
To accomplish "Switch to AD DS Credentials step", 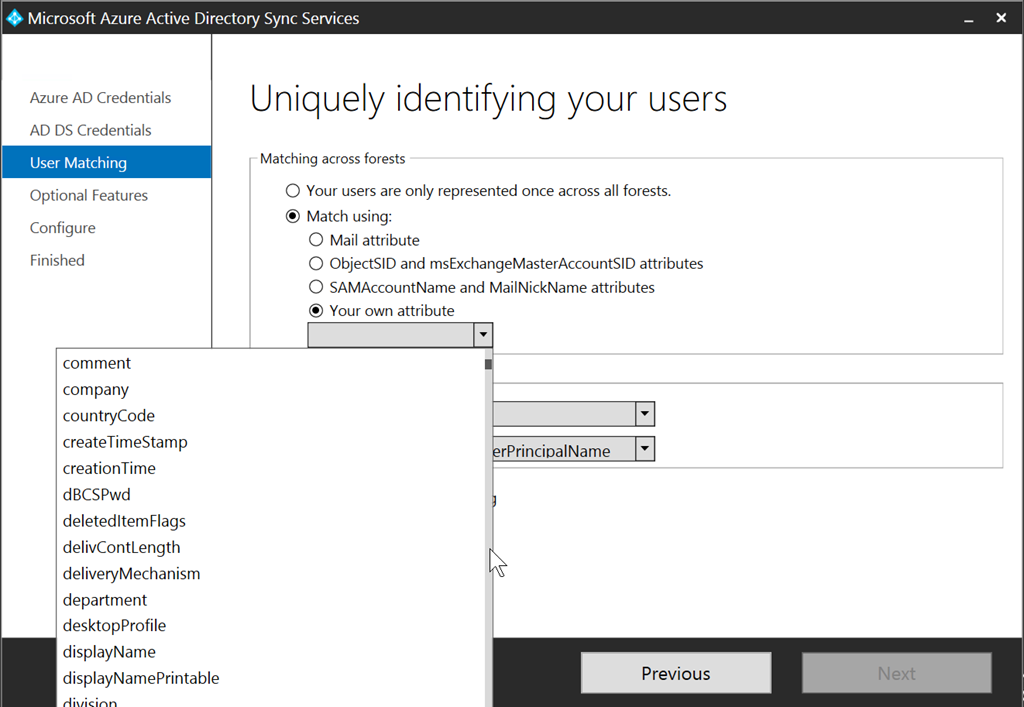I will point(91,130).
